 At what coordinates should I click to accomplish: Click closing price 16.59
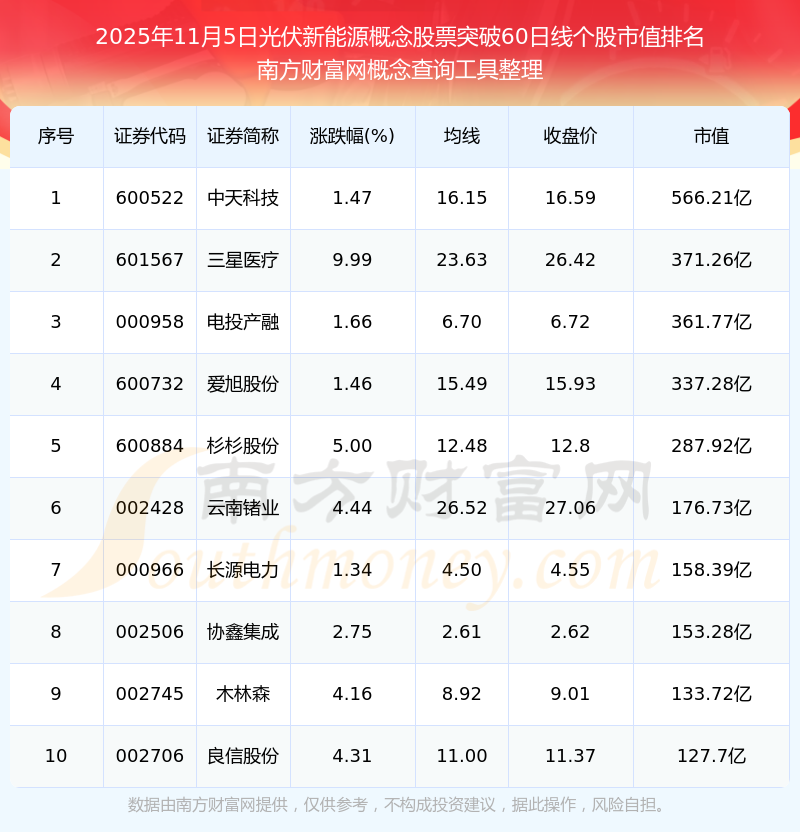(x=570, y=198)
